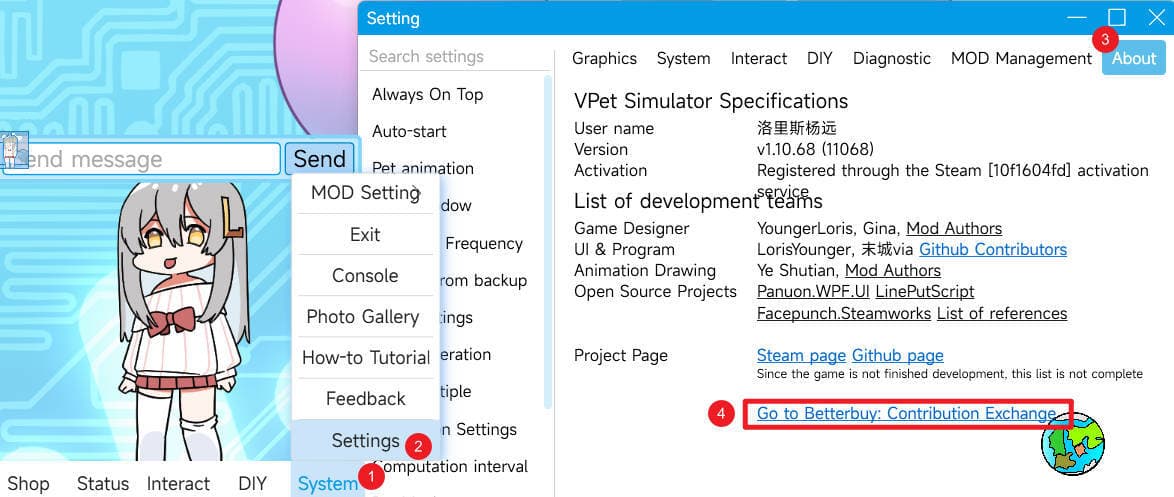The width and height of the screenshot is (1174, 497).
Task: Expand the MOD Setting submenu arrow
Action: 416,193
